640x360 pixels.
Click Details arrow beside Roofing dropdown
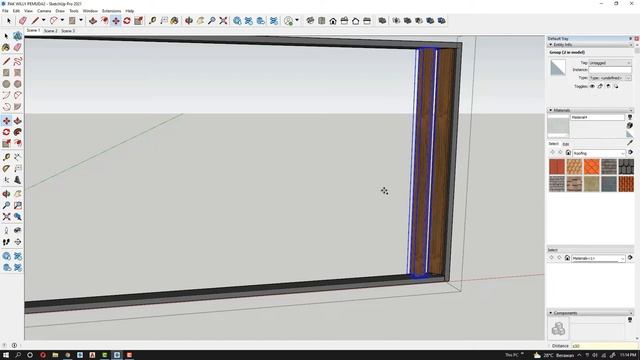tap(631, 152)
